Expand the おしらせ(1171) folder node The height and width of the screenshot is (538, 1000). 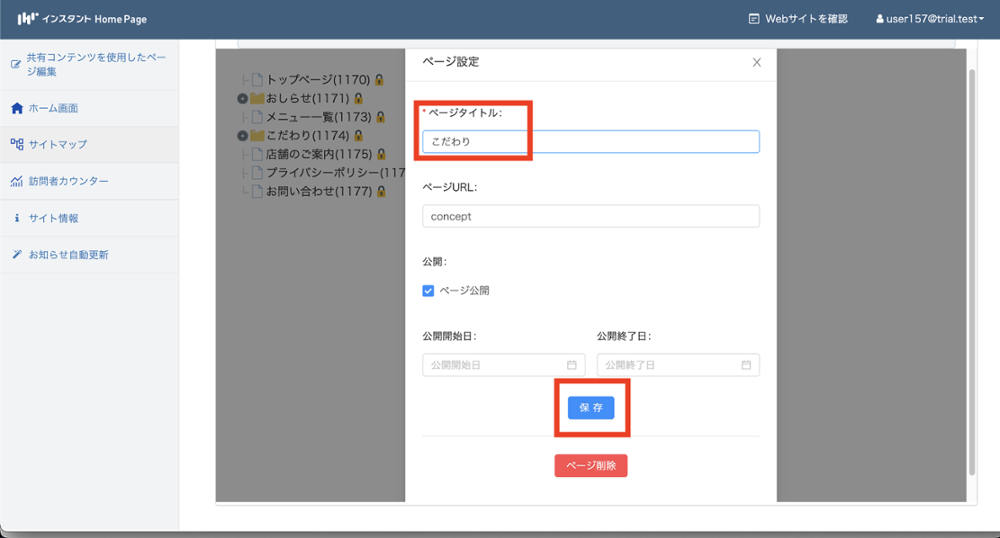point(242,99)
